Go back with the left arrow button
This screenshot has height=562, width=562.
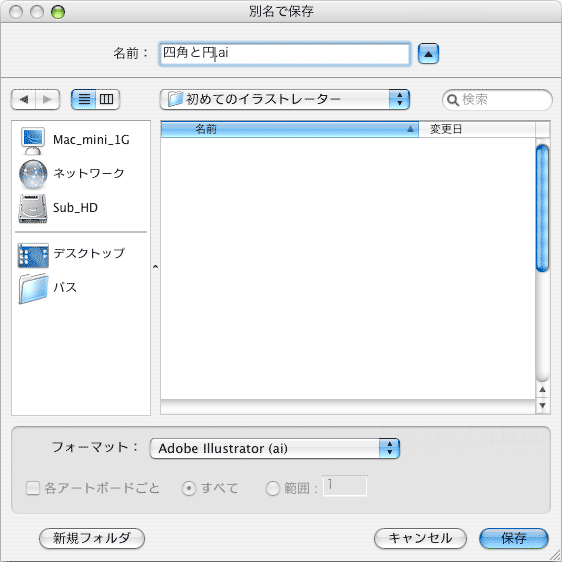click(24, 99)
